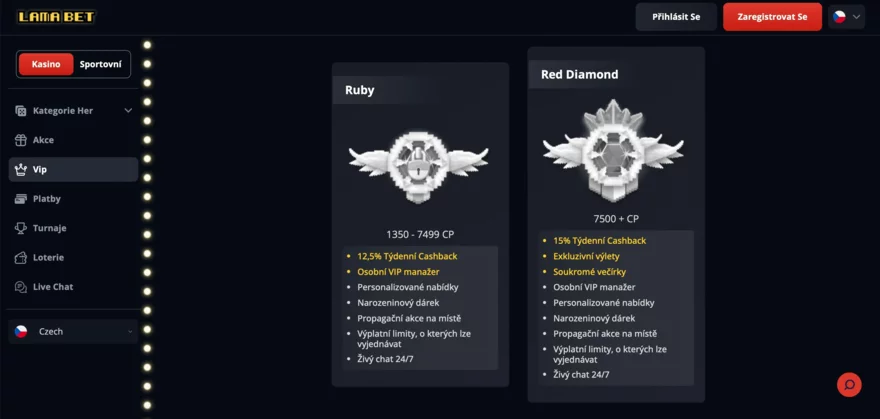Screen dimensions: 880x419
Task: Click the Ruby VIP badge image
Action: [419, 162]
